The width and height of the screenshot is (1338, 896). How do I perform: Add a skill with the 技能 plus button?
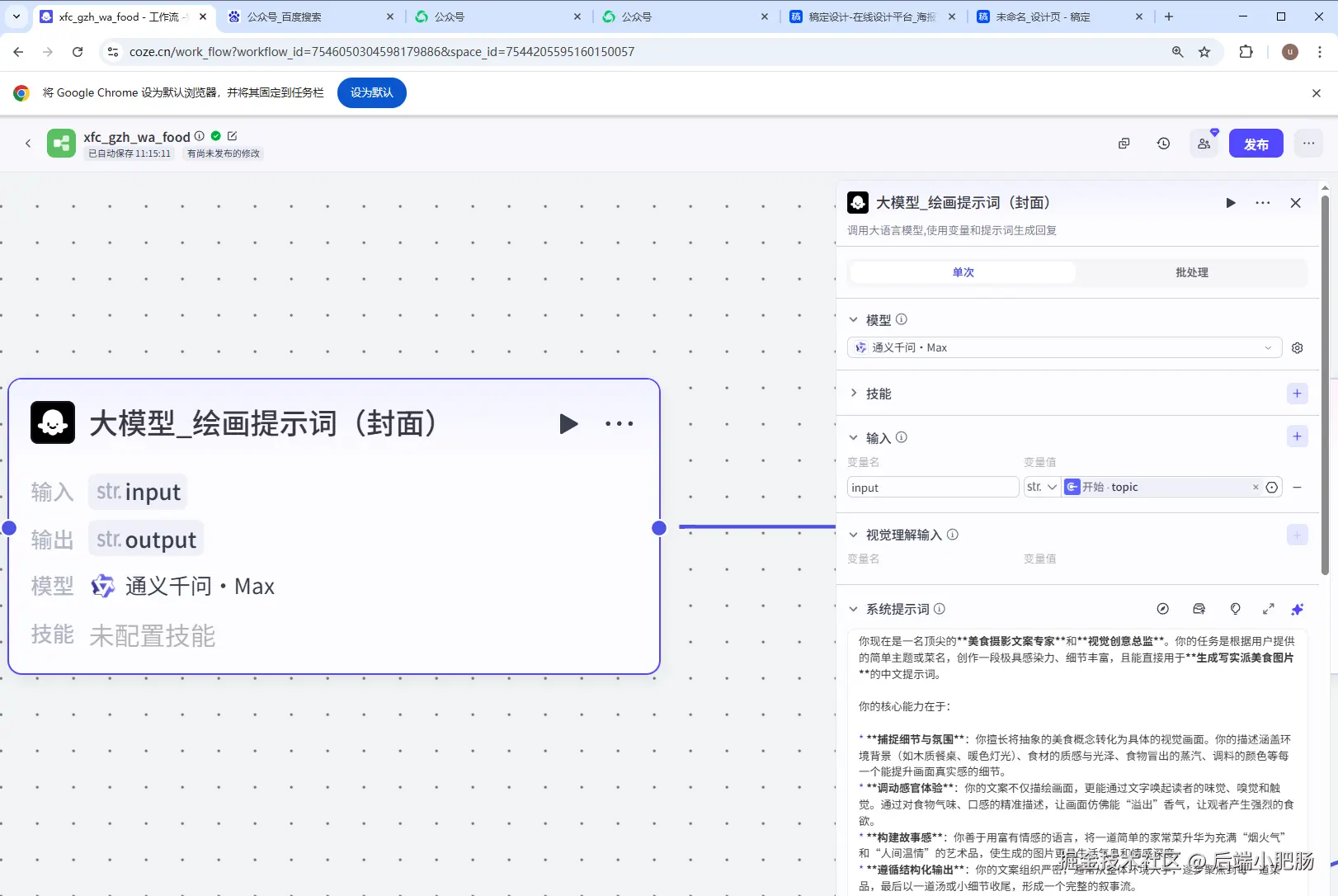(1297, 394)
